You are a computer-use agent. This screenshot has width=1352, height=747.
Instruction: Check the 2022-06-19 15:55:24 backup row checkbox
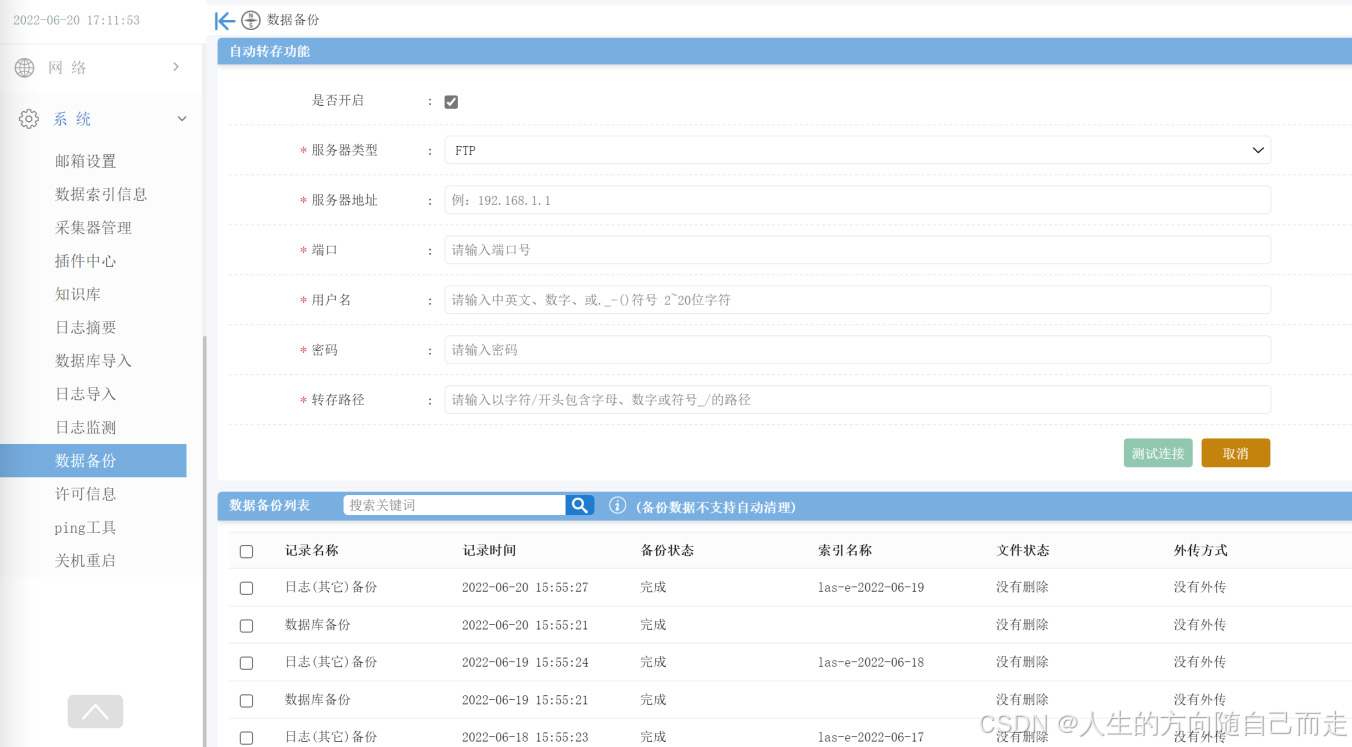[x=247, y=663]
